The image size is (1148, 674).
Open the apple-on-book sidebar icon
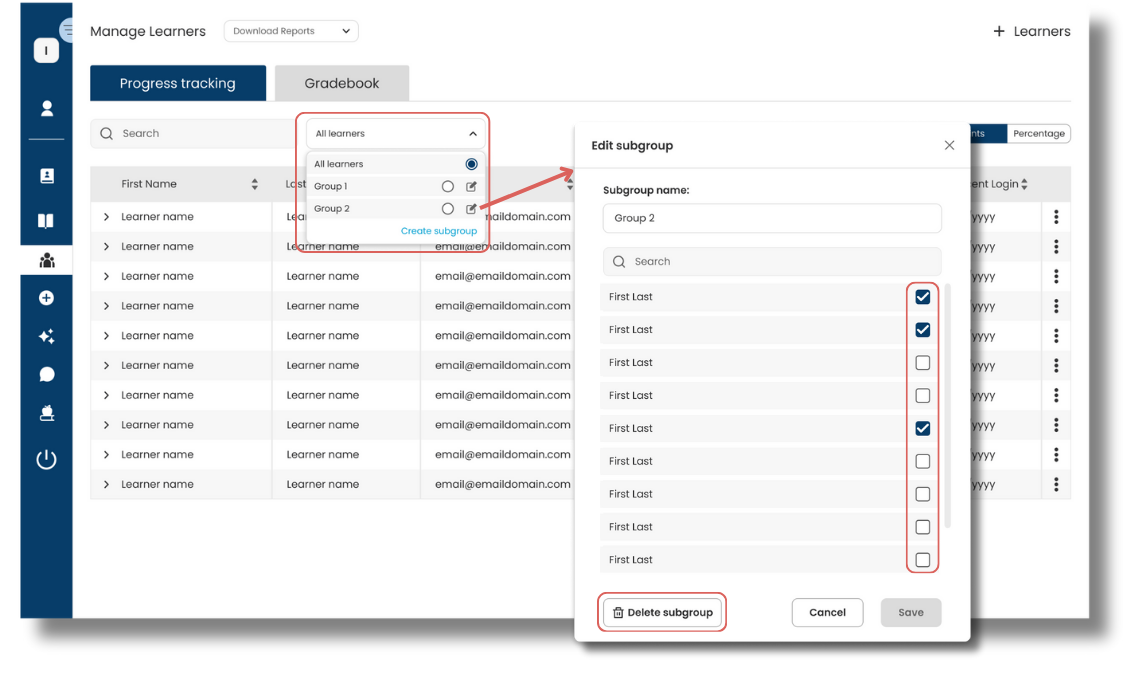pyautogui.click(x=47, y=413)
